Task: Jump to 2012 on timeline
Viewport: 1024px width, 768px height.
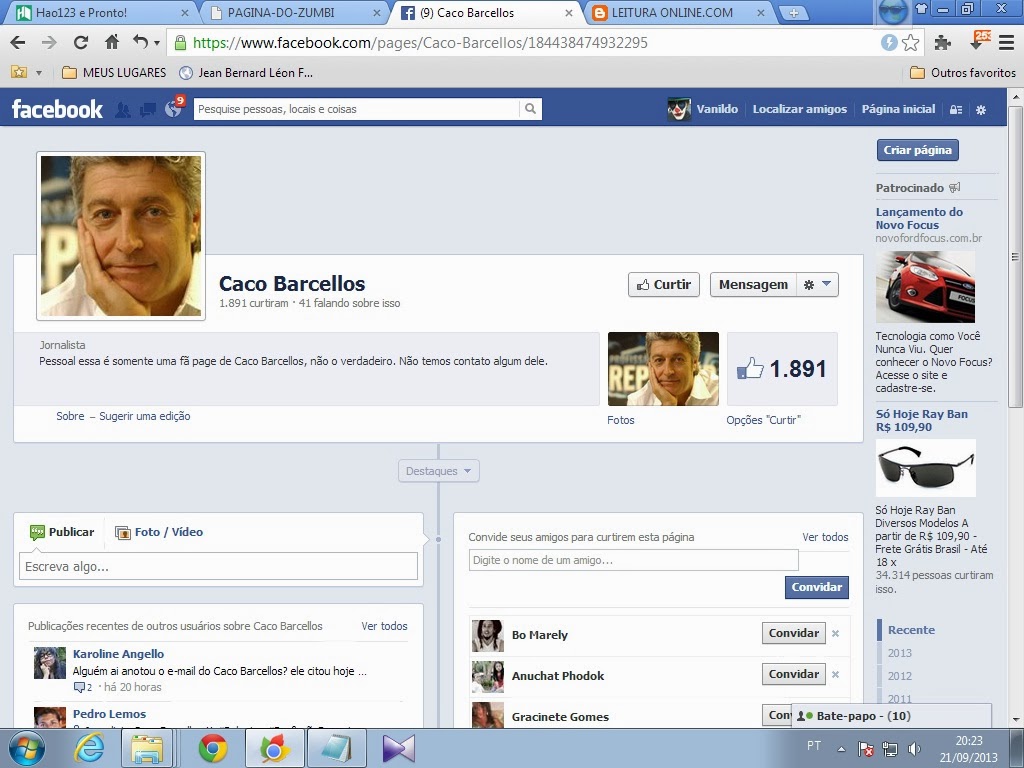Action: (899, 676)
